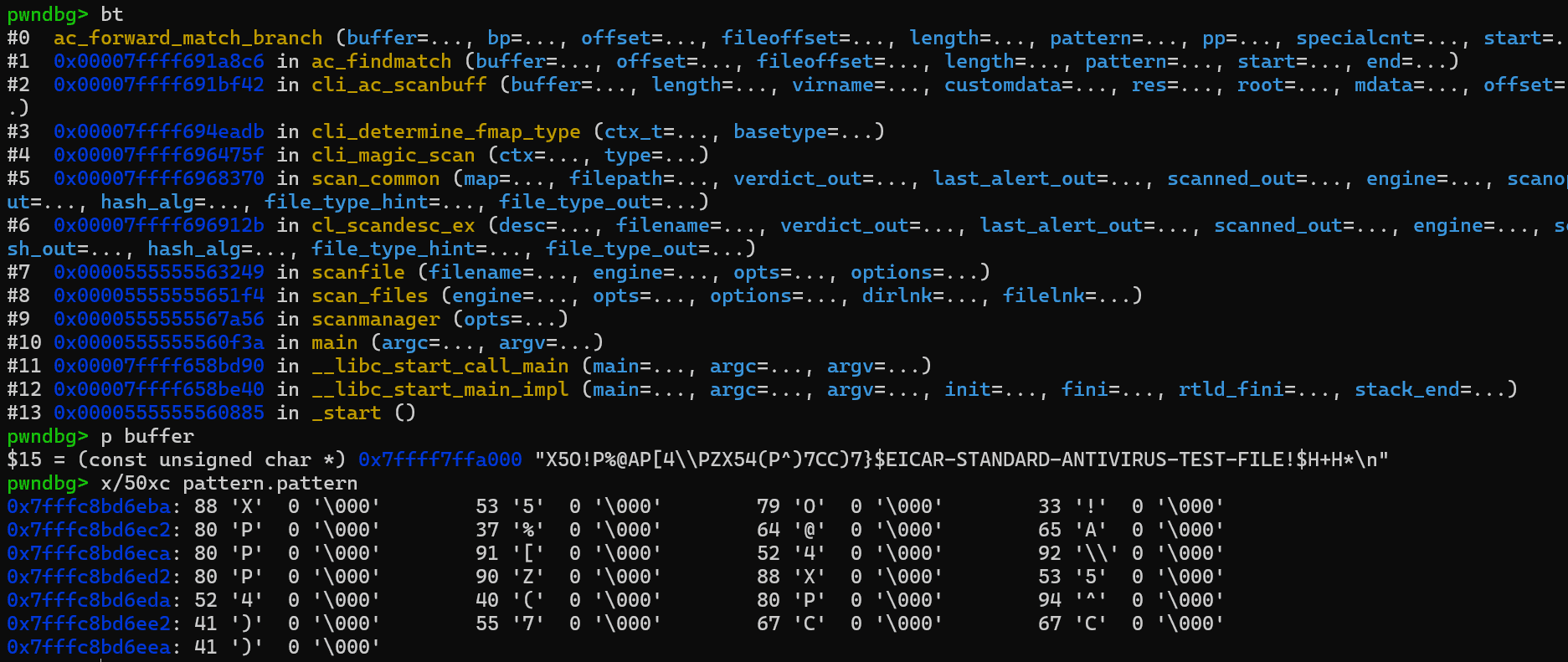Click the scanfile function name in frame #7
1568x662 pixels.
pyautogui.click(x=357, y=273)
